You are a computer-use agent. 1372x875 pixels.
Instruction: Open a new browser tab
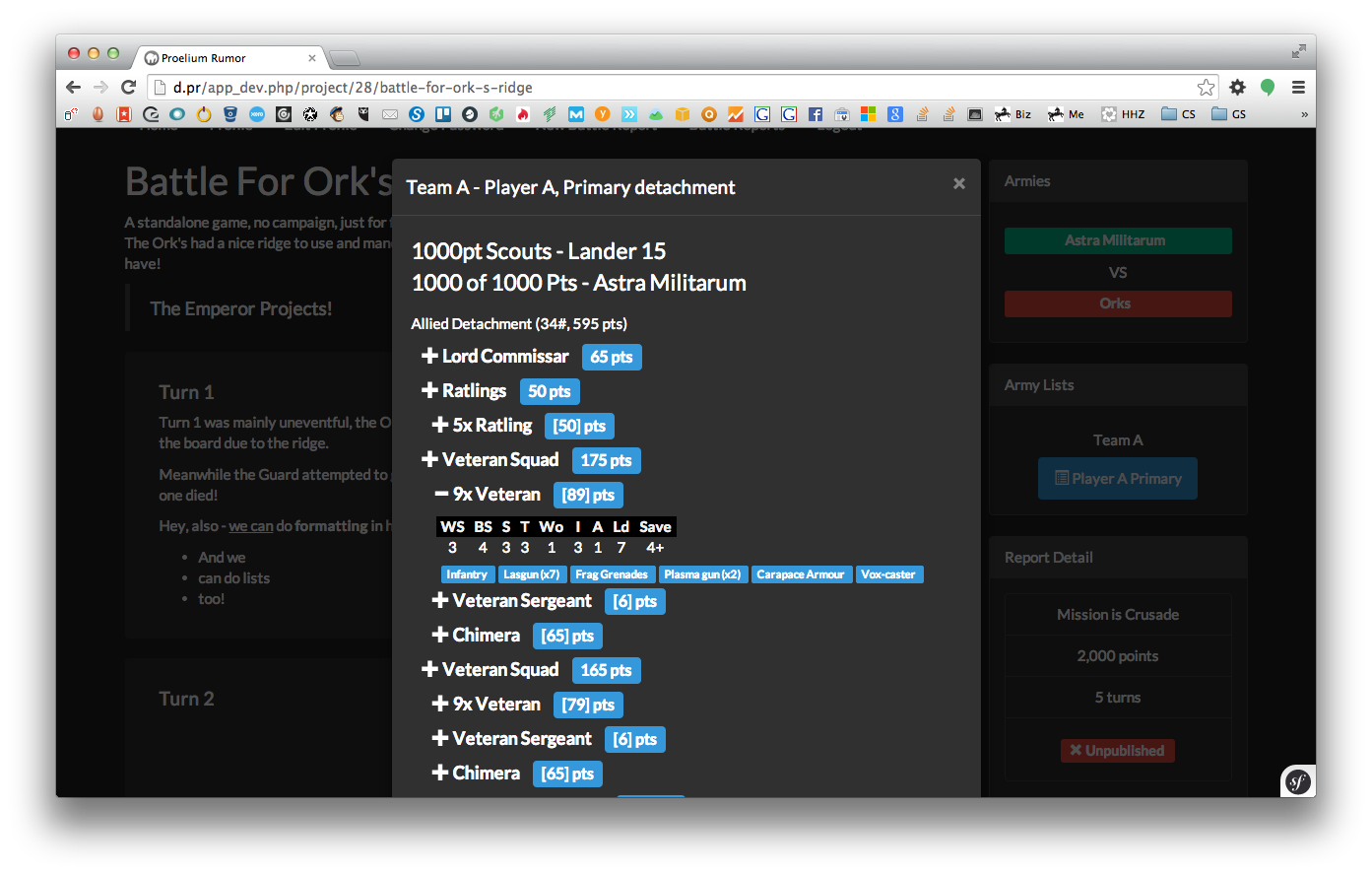(x=345, y=58)
